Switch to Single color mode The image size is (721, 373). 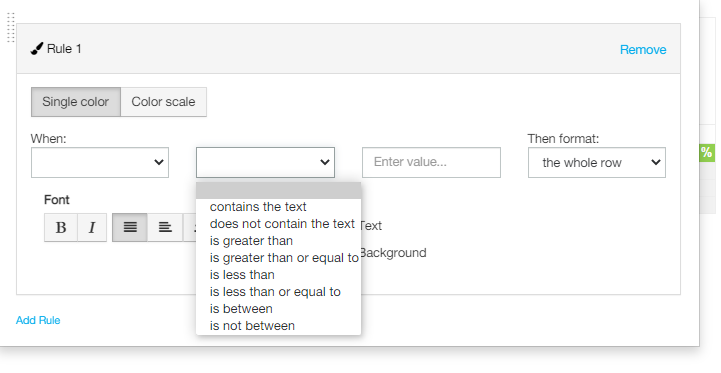coord(76,102)
